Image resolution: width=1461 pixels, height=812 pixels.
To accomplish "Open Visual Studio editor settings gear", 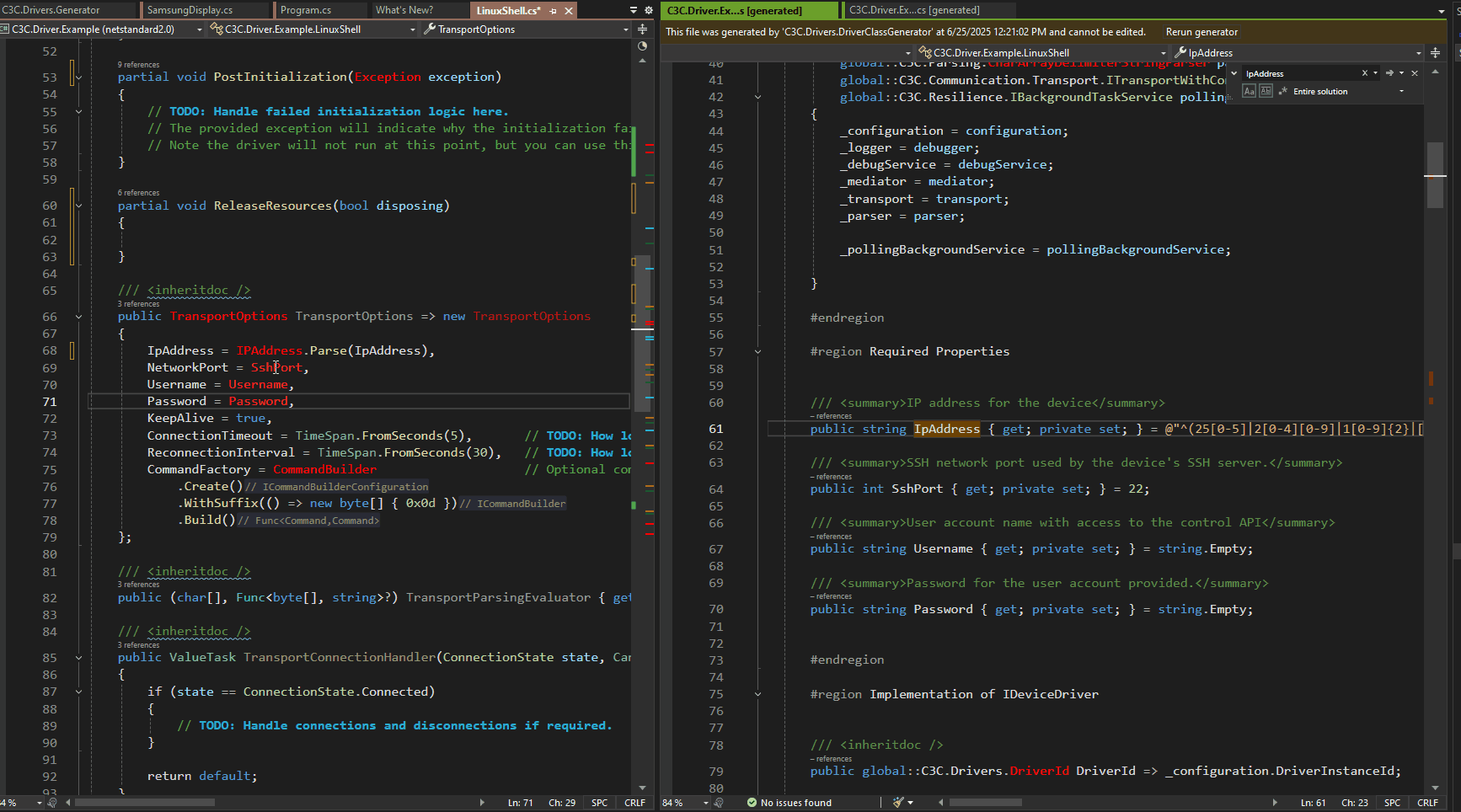I will pyautogui.click(x=648, y=9).
